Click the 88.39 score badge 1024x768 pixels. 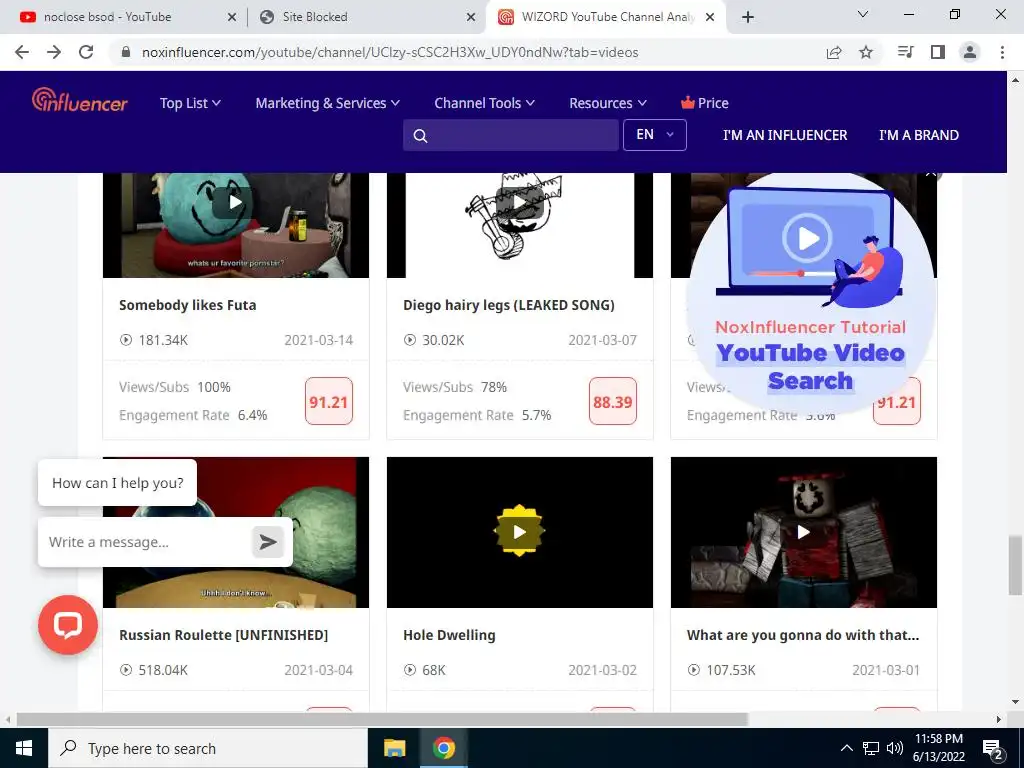coord(613,402)
